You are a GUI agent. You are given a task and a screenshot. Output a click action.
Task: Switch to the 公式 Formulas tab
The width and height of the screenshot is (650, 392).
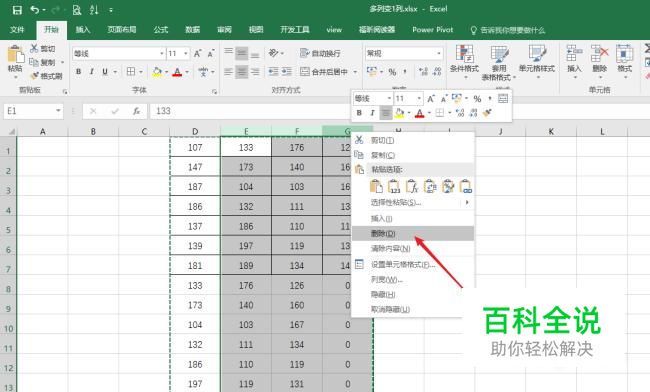(x=161, y=30)
